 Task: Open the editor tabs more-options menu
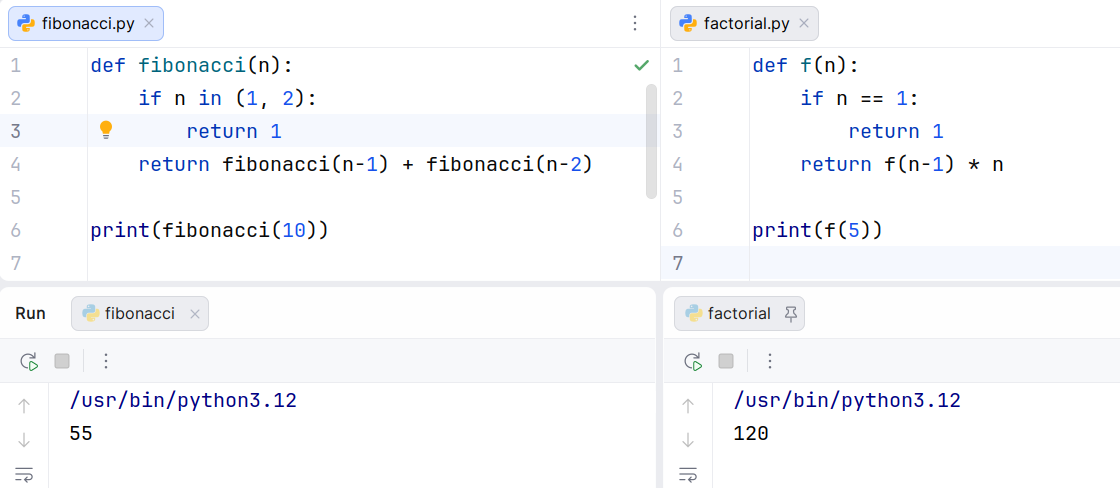tap(634, 23)
